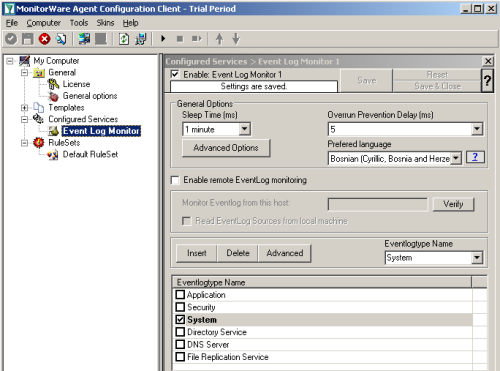Click the Insert button

tap(197, 253)
